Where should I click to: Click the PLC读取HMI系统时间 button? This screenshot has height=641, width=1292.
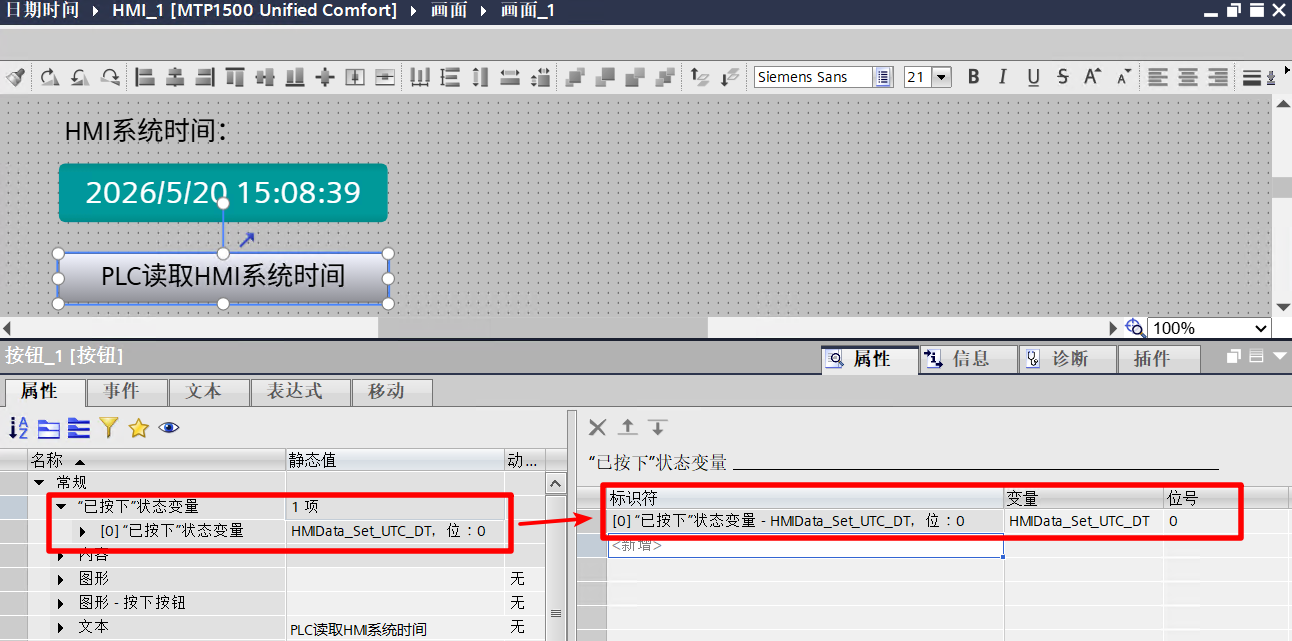(x=223, y=276)
